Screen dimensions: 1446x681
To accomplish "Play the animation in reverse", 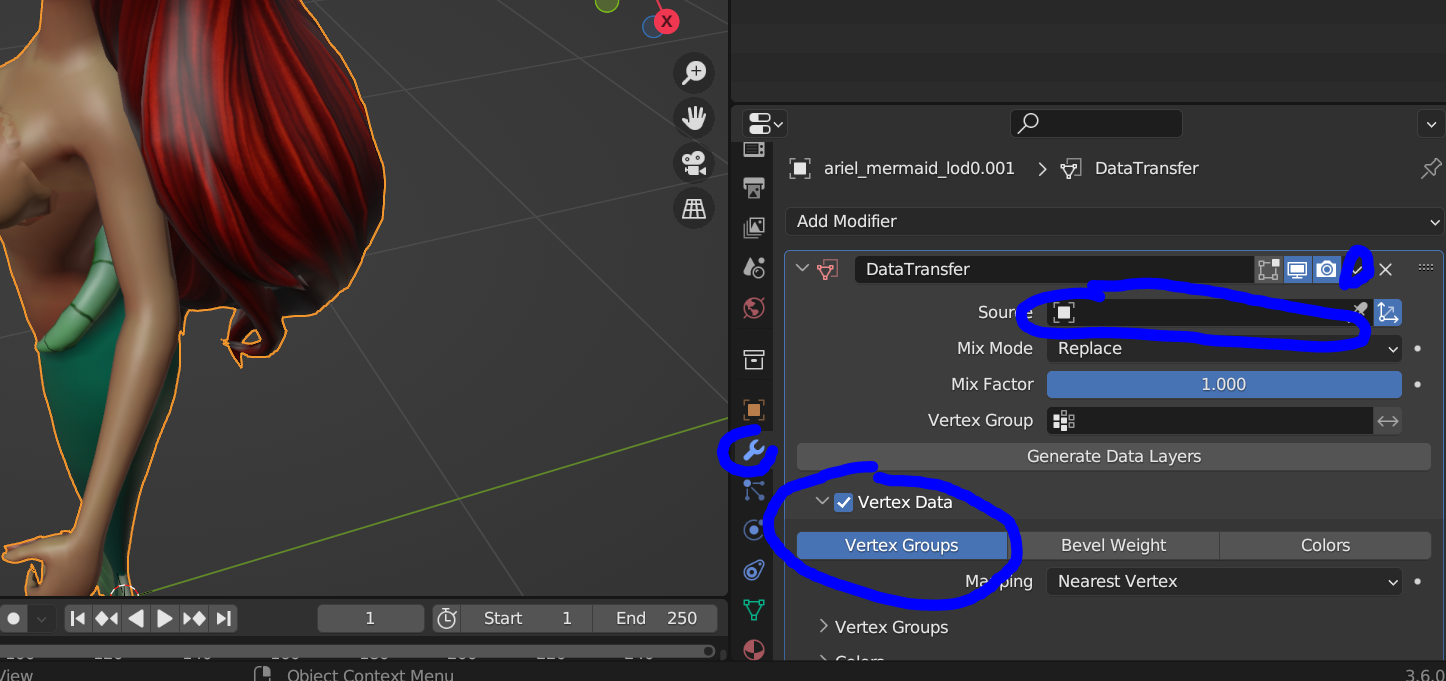I will 136,619.
